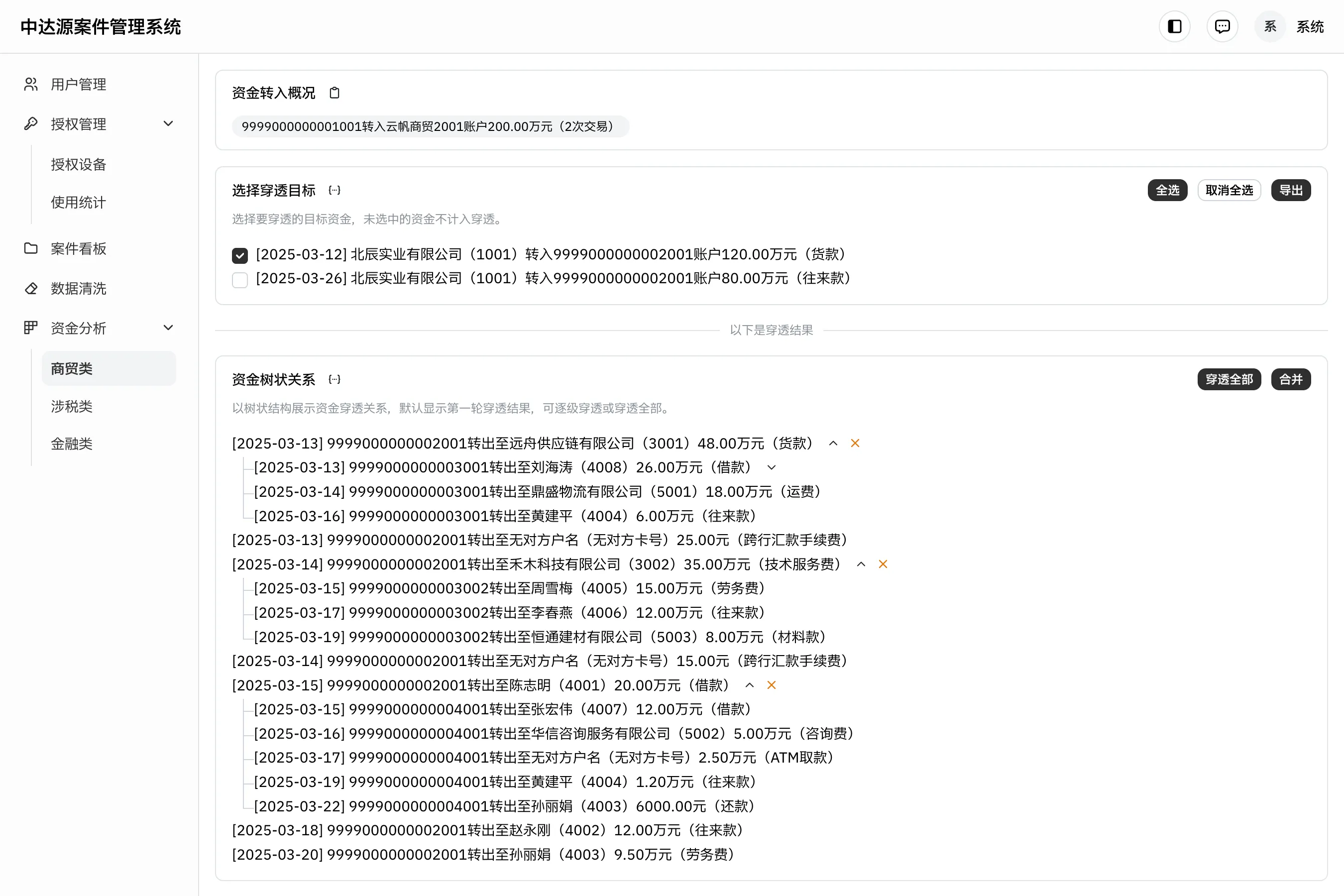Screen dimensions: 1344x896
Task: Open the 系 user avatar
Action: pyautogui.click(x=1270, y=26)
